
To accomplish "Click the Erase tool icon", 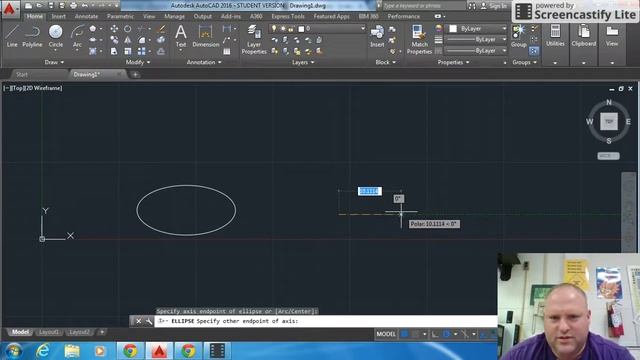I will (162, 29).
